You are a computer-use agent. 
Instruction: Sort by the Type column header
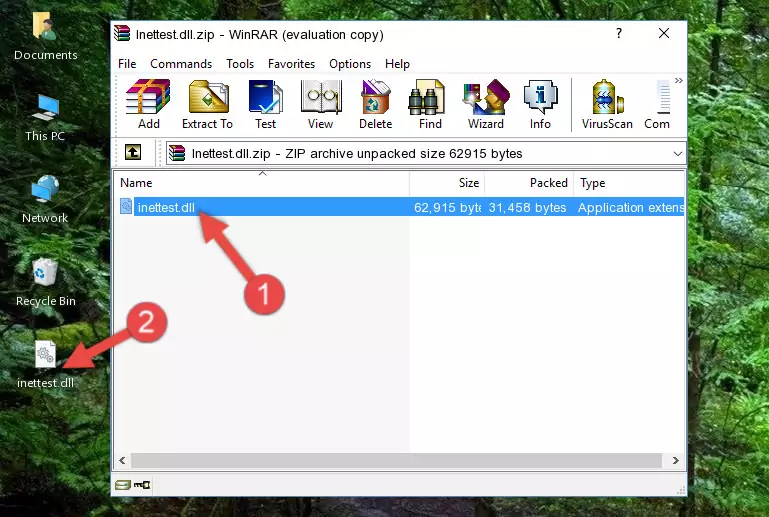[x=629, y=182]
